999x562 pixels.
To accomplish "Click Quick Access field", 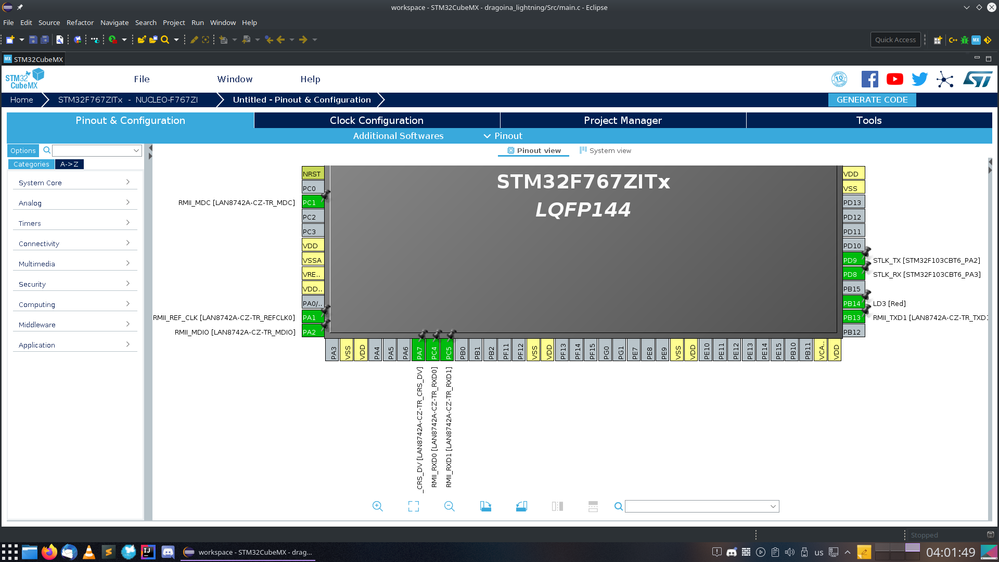I will pos(895,40).
